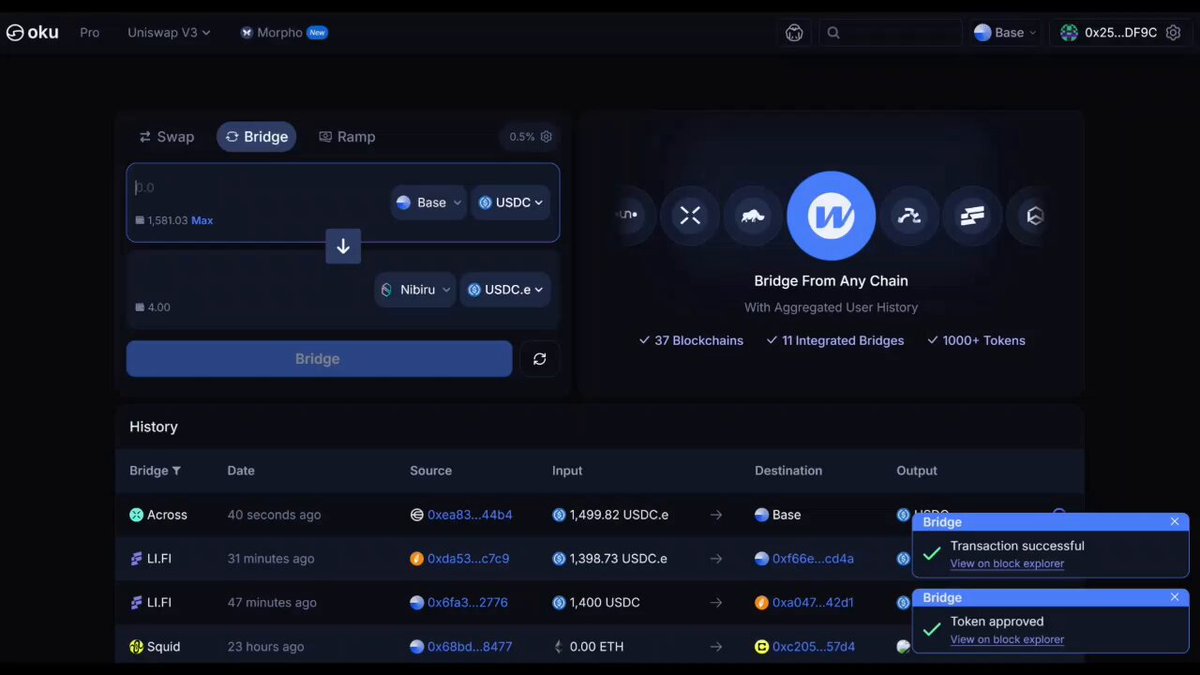Switch to the Bridge tab
Viewport: 1200px width, 675px height.
tap(256, 137)
